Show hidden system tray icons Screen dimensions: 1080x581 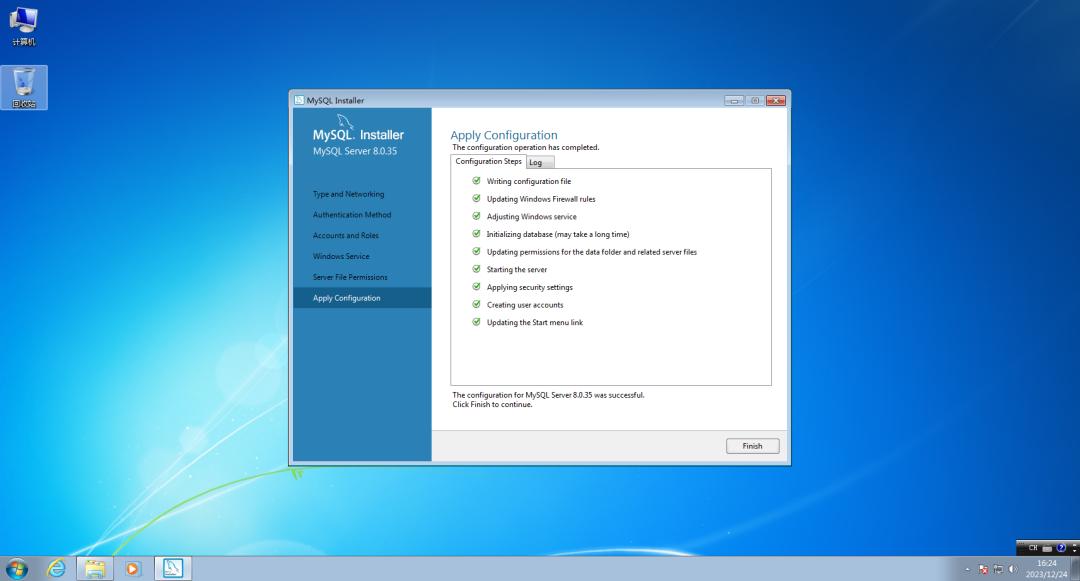(968, 569)
